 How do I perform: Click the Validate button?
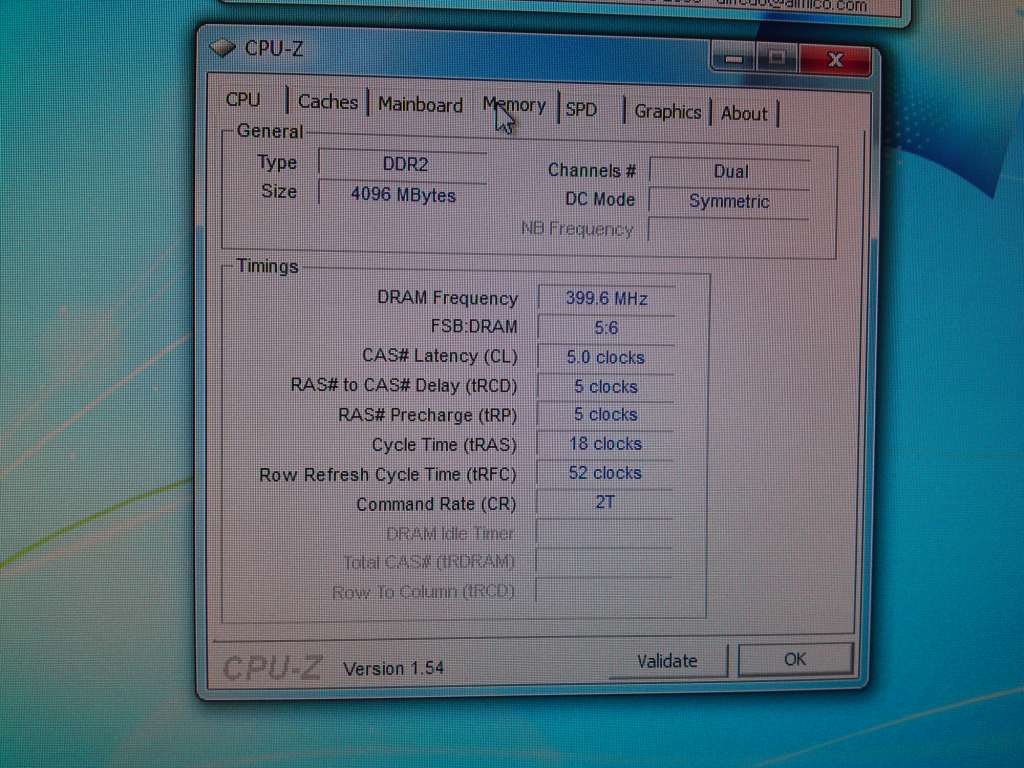pyautogui.click(x=667, y=661)
